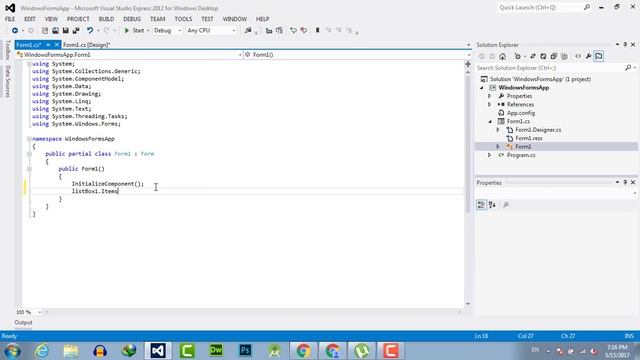Toggle Show All Files in Solution Explorer
The image size is (640, 360).
564,56
